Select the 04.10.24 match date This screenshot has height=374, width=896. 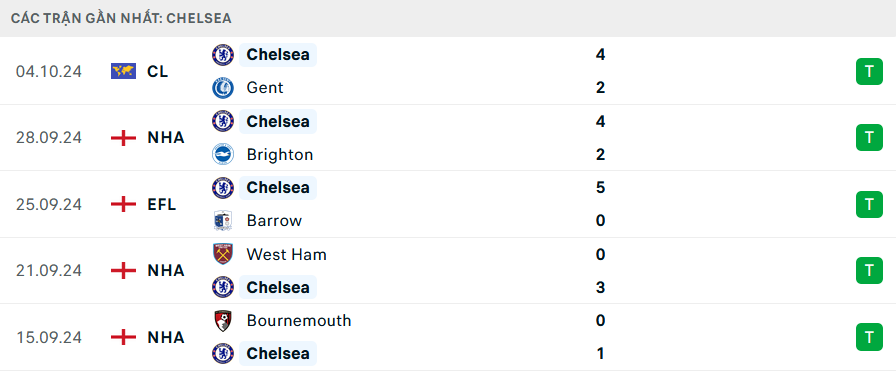[49, 71]
